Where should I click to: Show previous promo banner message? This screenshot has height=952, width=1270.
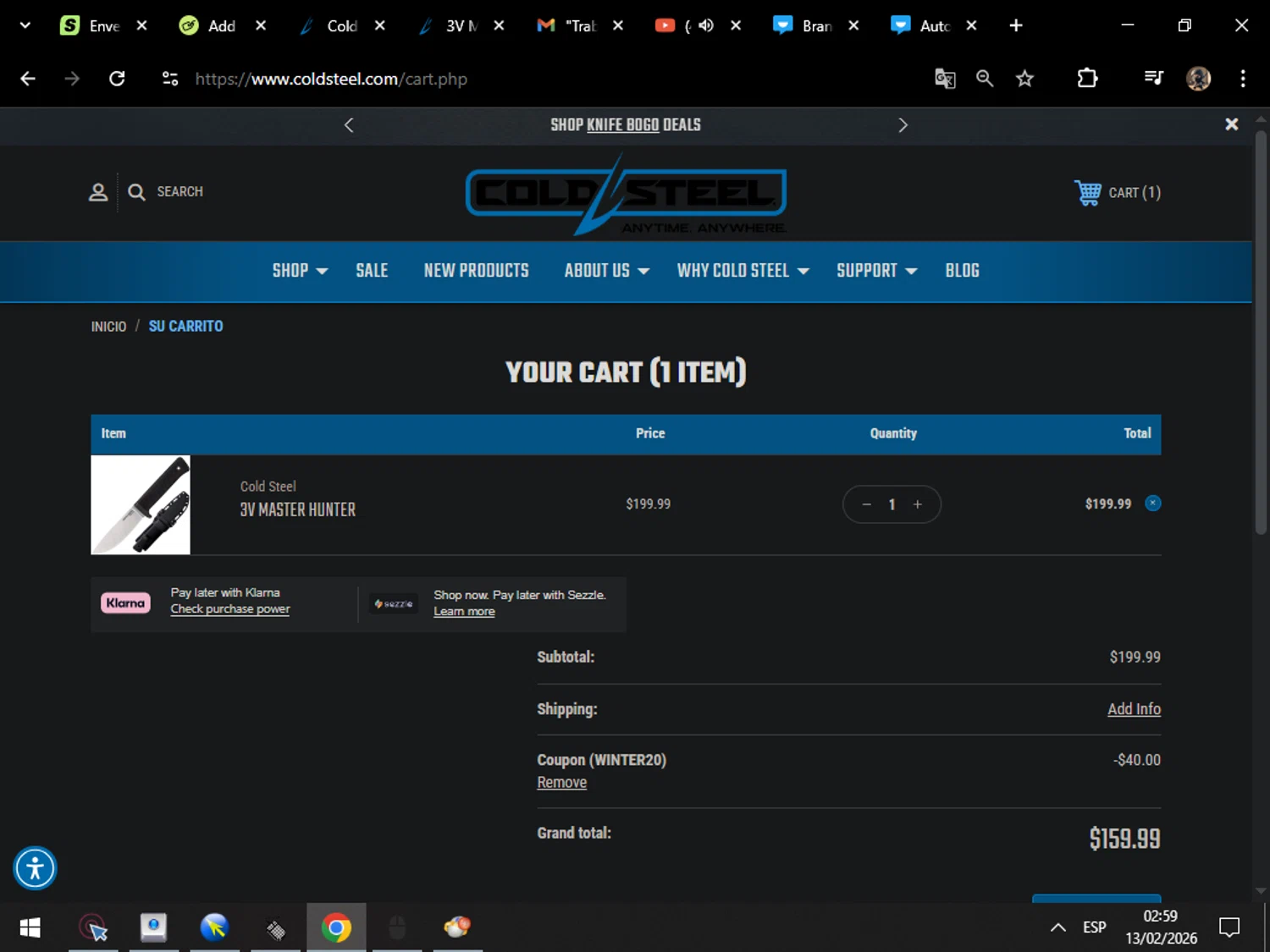pyautogui.click(x=349, y=125)
